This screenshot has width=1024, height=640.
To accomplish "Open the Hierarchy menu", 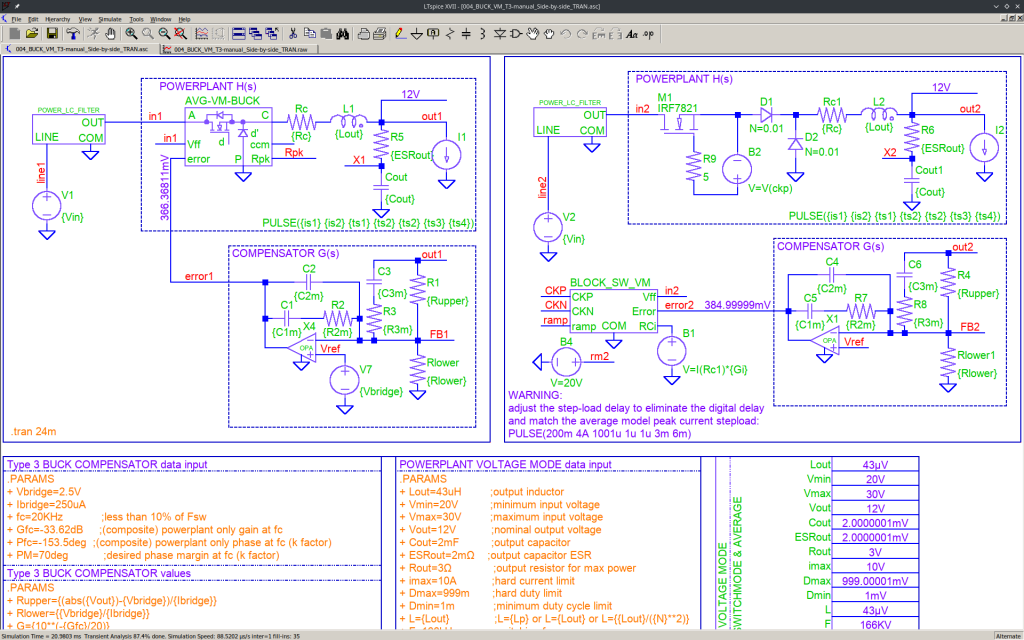I will click(x=59, y=19).
